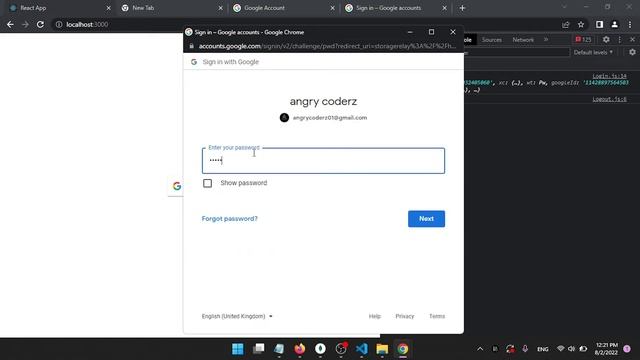Open the browser side panel icon
The image size is (640, 360).
tap(599, 24)
